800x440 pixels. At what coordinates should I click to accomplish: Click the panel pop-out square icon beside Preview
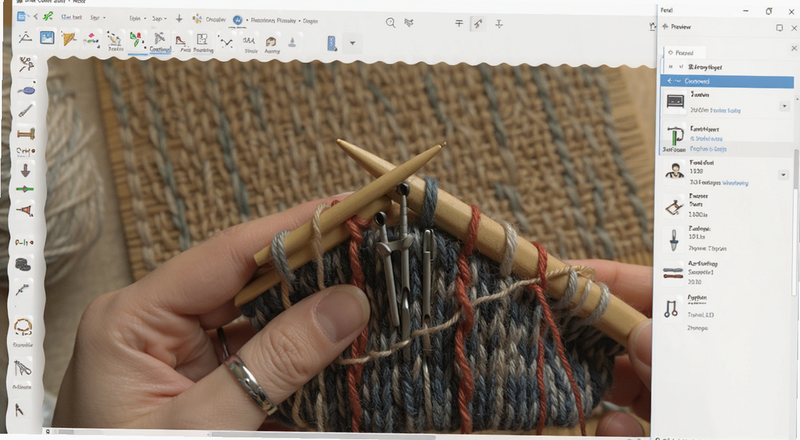779,28
